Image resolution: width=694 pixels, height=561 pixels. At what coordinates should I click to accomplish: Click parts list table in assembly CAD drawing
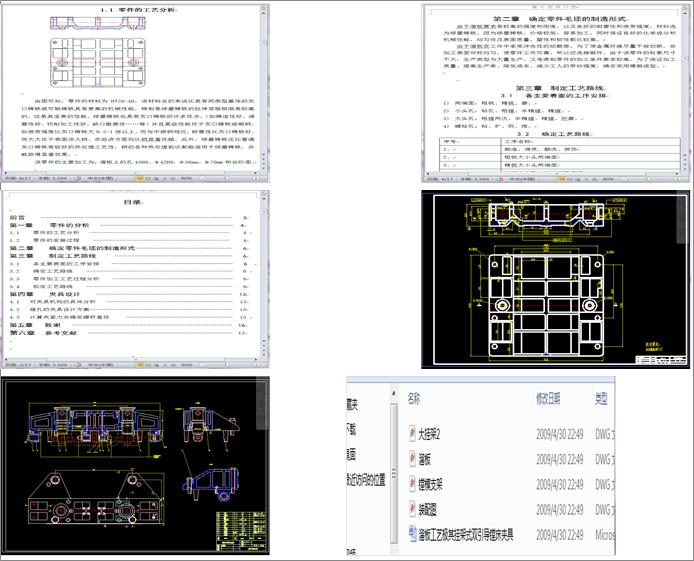242,531
